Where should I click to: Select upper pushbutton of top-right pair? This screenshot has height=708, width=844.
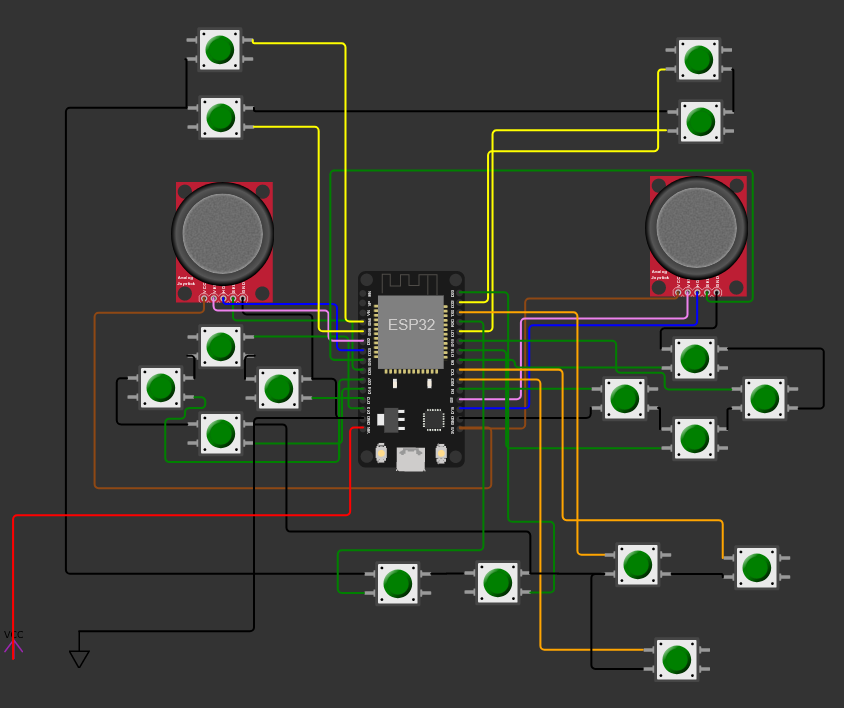tap(698, 59)
